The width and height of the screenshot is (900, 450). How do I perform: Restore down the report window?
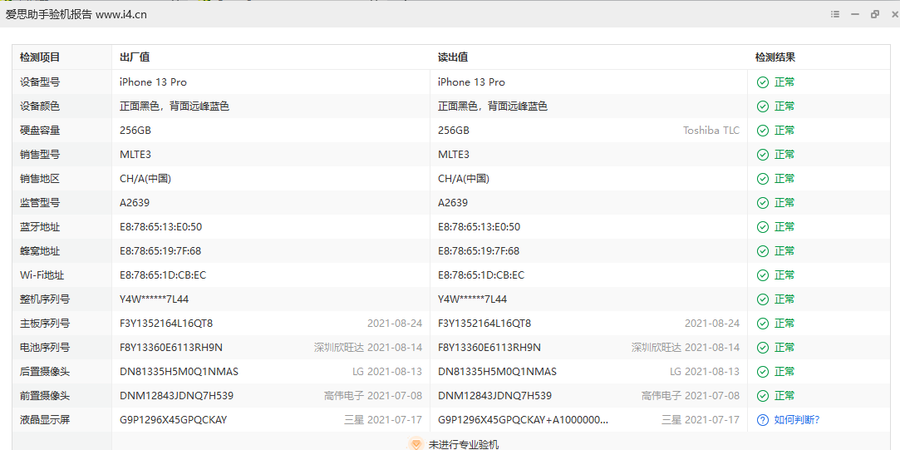875,14
